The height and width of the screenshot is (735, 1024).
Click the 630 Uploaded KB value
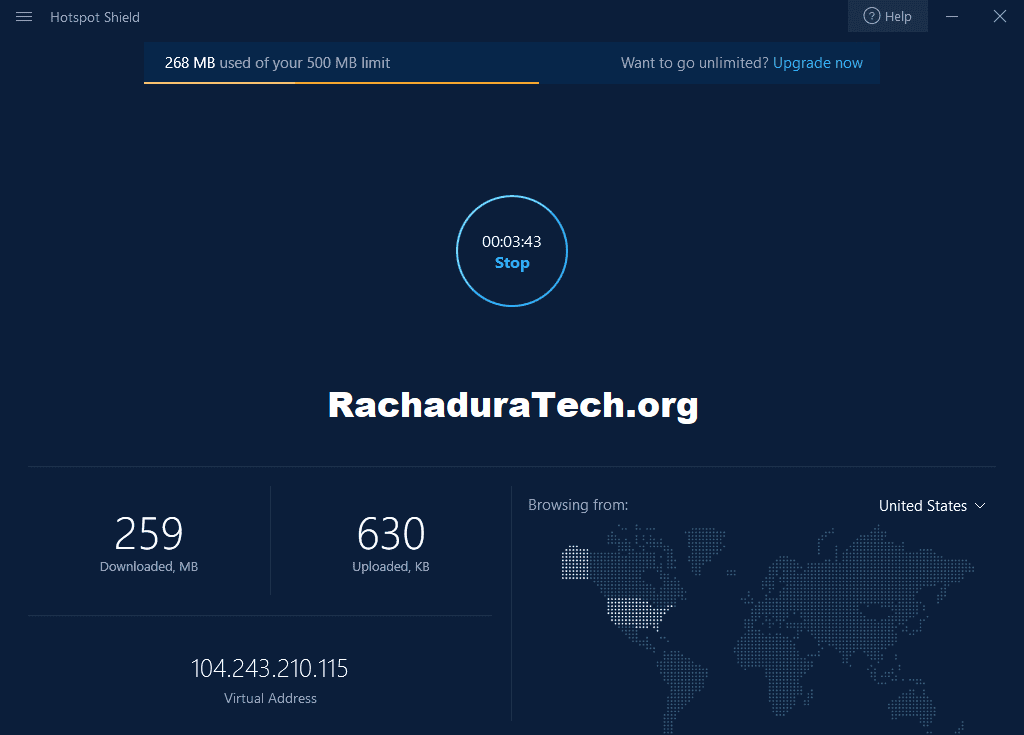tap(391, 534)
